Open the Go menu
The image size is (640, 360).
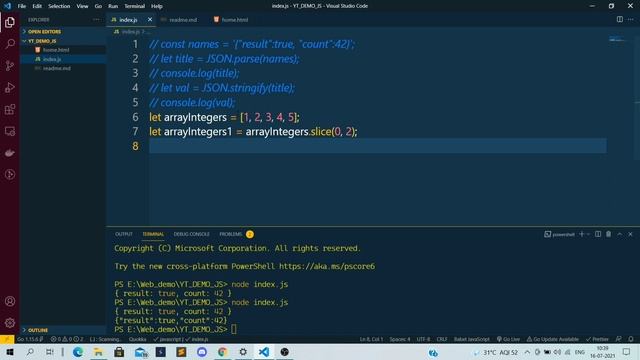point(98,6)
